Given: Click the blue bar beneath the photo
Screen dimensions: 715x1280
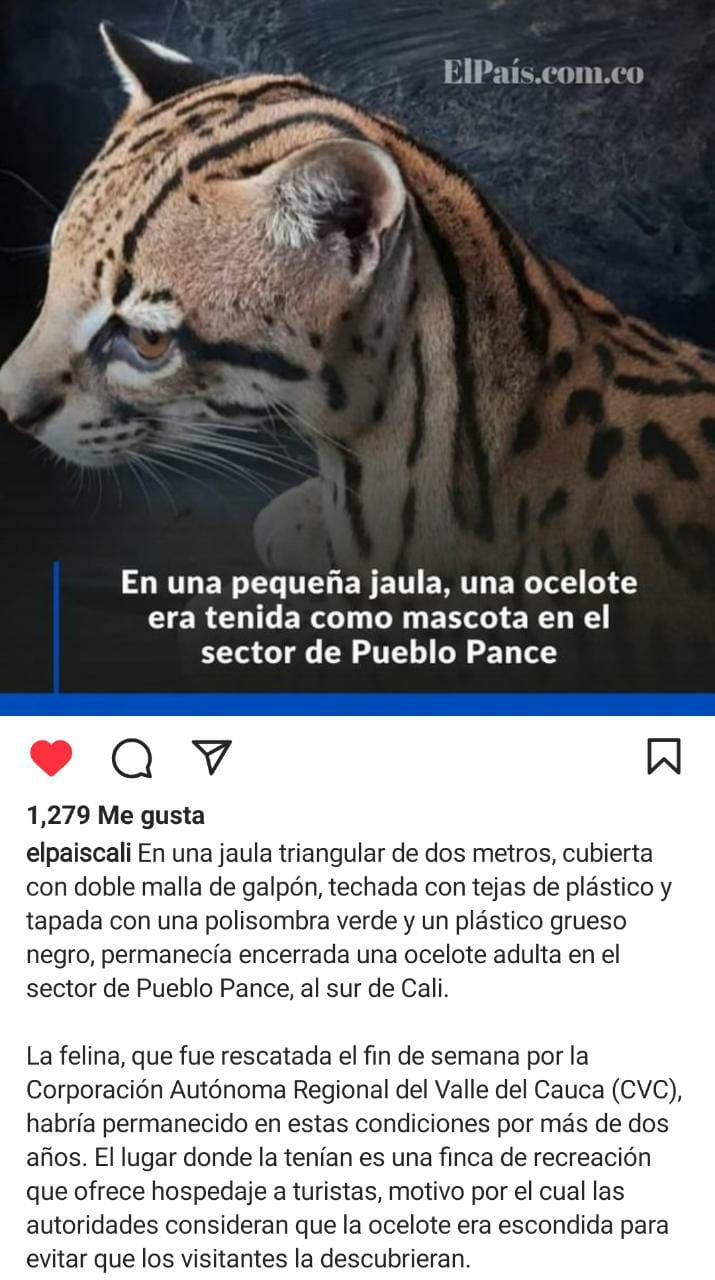Looking at the screenshot, I should coord(357,704).
